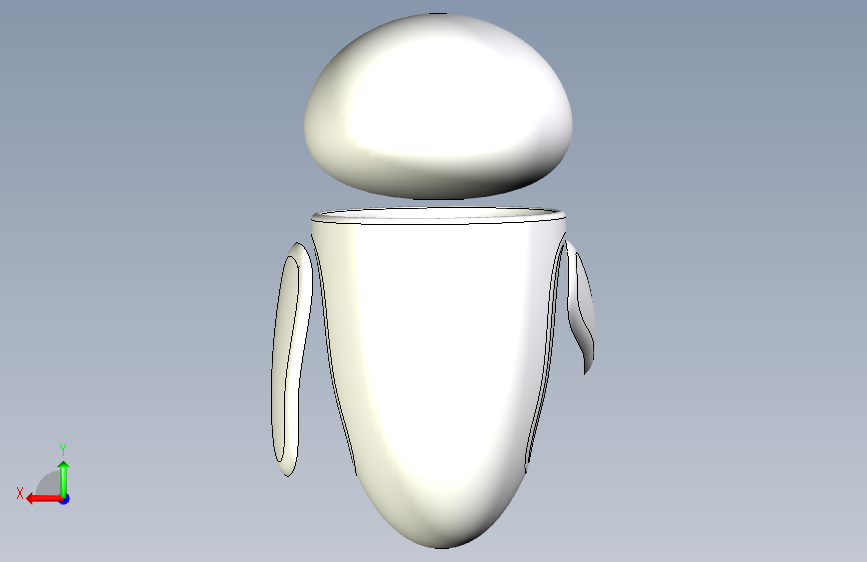Click the blue Z axis origin dot
The width and height of the screenshot is (867, 562).
tap(65, 499)
